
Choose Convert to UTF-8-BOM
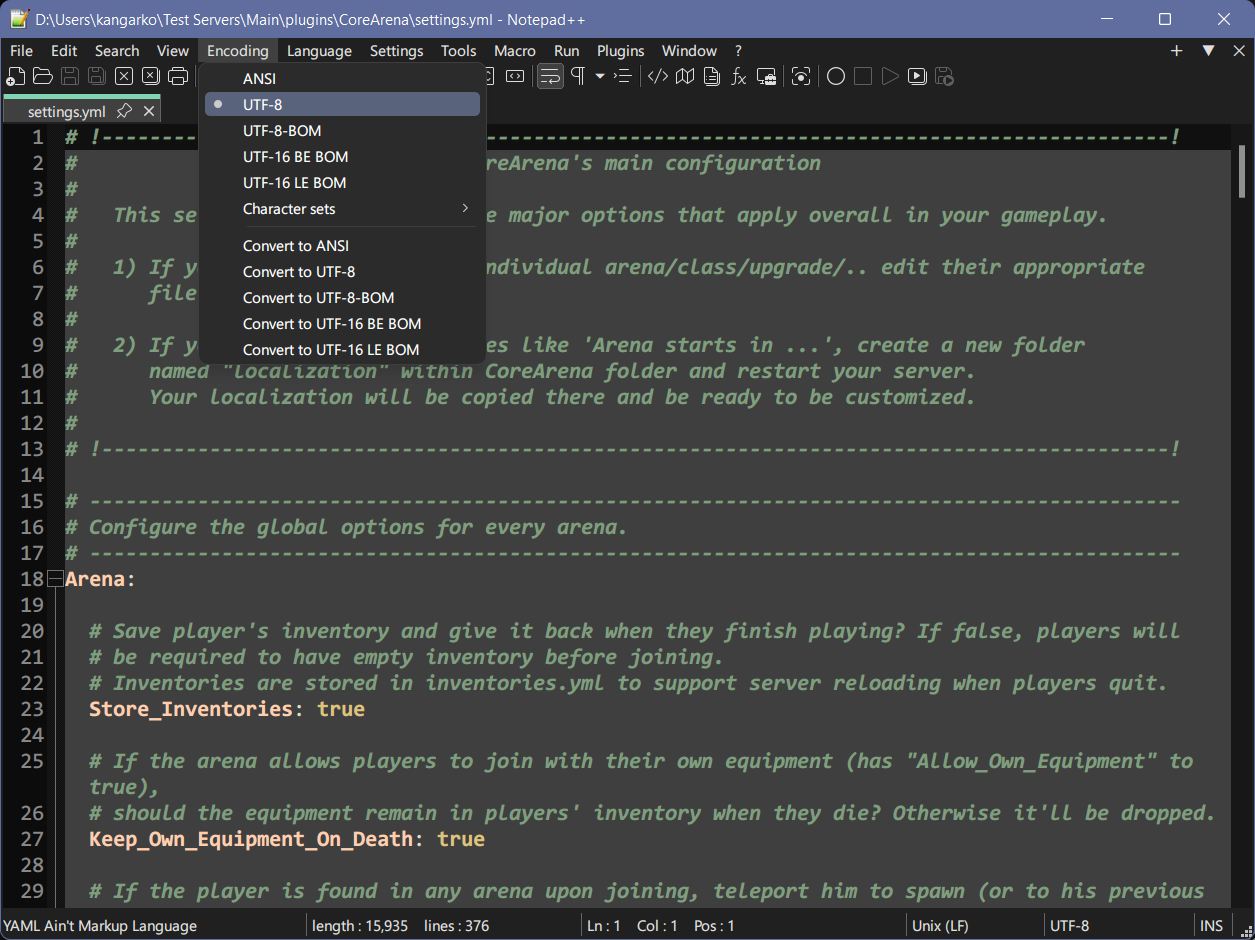tap(342, 297)
